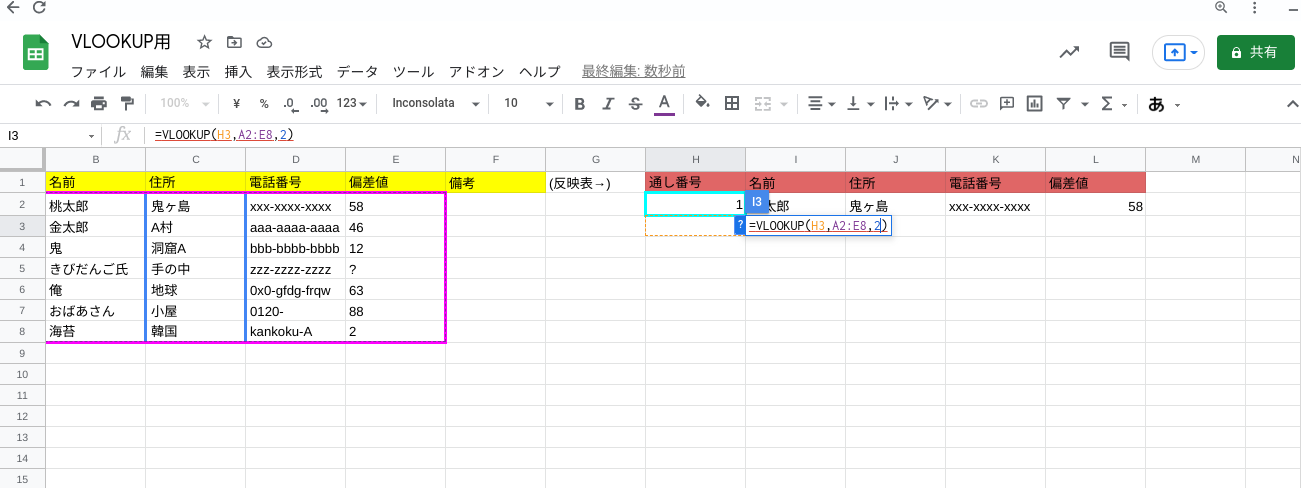Click the 共有 share button

coord(1254,52)
